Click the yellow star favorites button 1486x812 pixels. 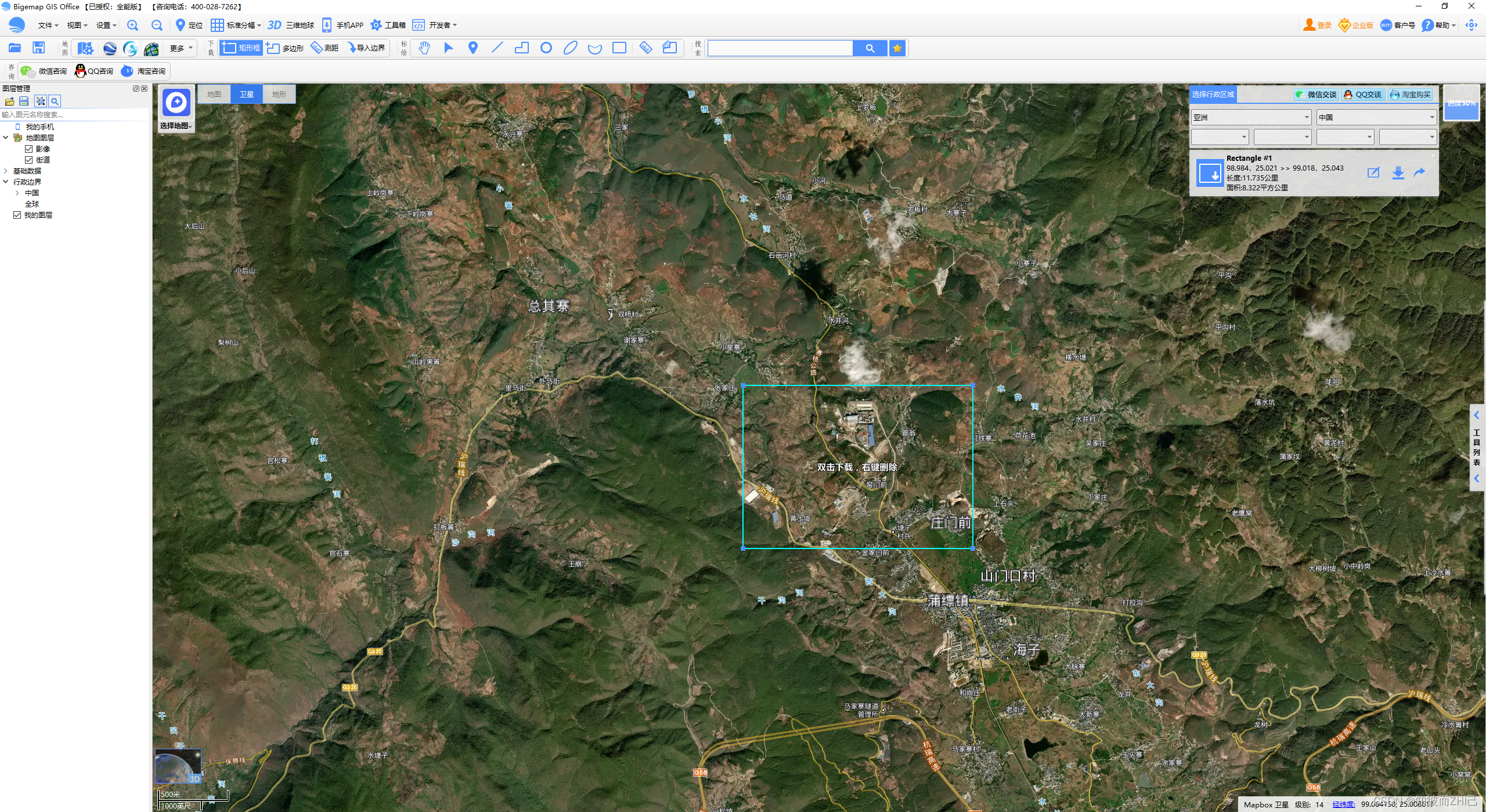pos(897,48)
